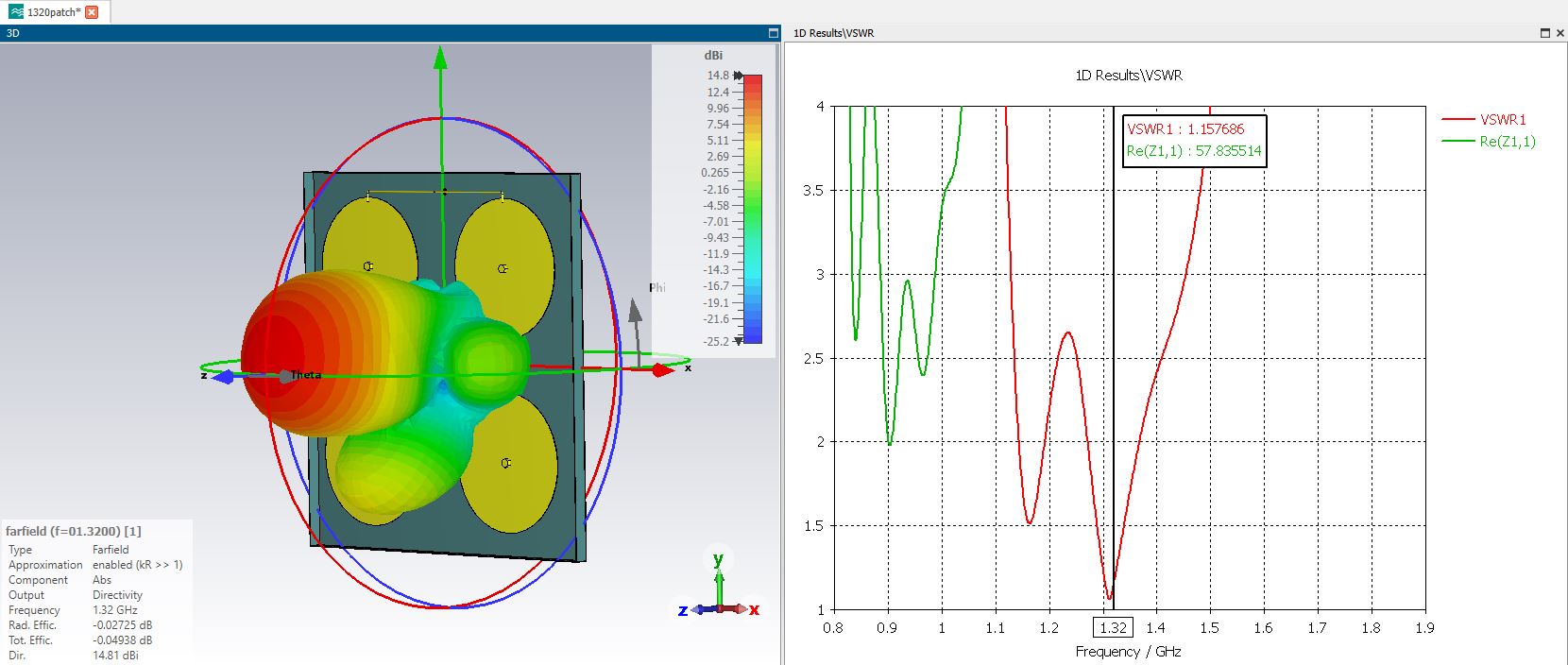Click the Theta axis label in 3D view
This screenshot has width=1568, height=665.
coord(305,375)
